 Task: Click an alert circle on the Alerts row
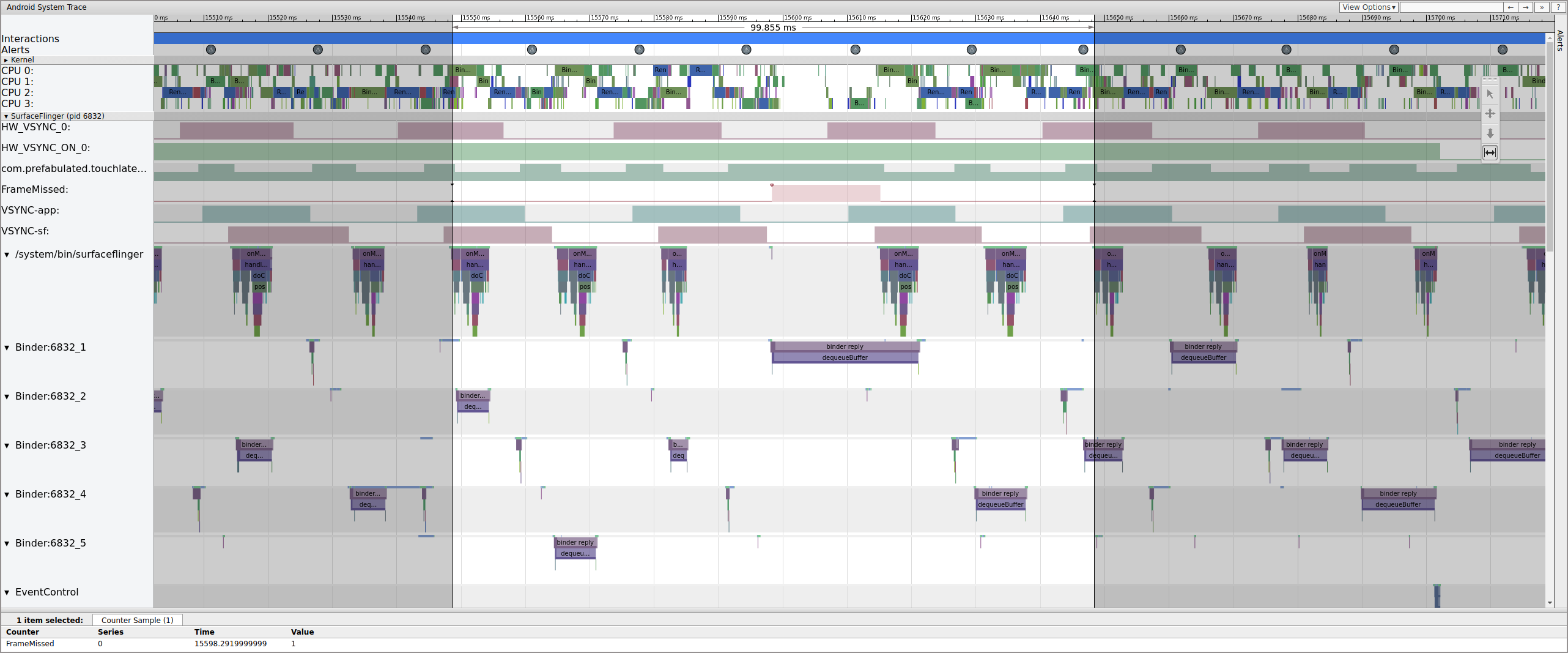[x=211, y=50]
